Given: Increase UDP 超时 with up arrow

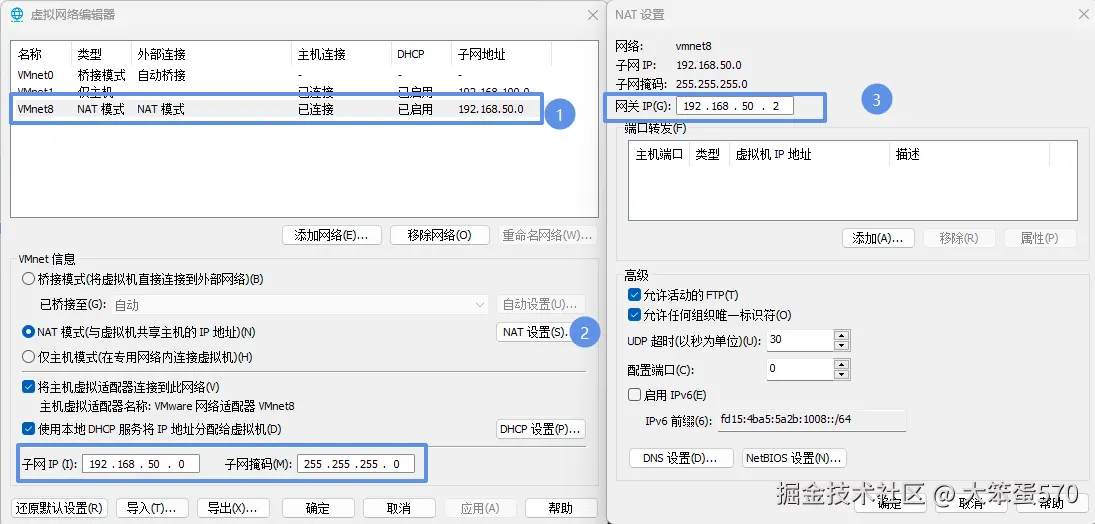Looking at the screenshot, I should pyautogui.click(x=842, y=336).
